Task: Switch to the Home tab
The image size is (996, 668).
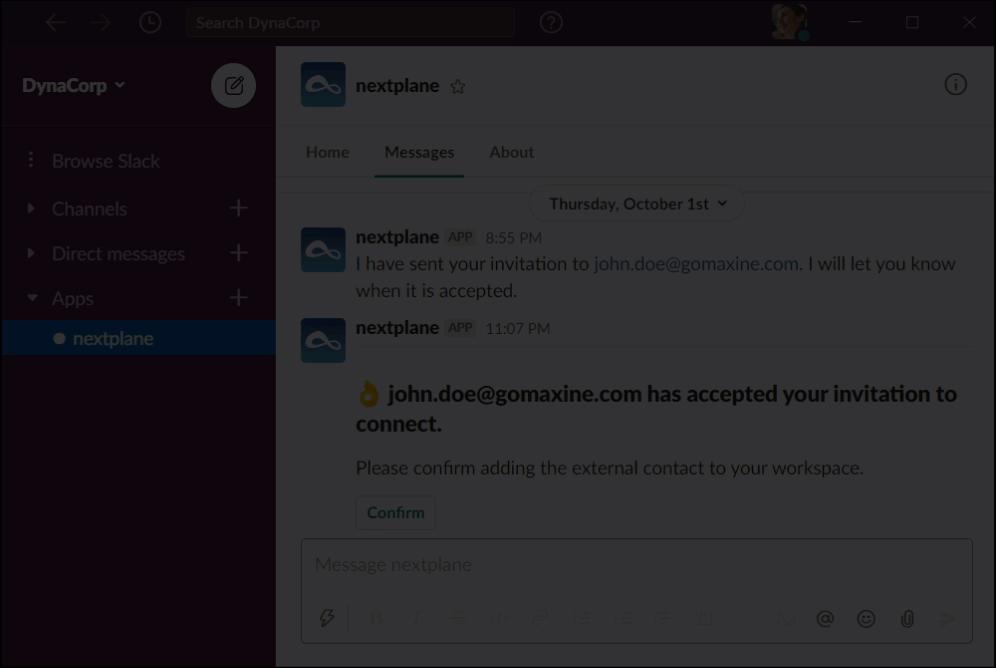Action: pyautogui.click(x=327, y=152)
